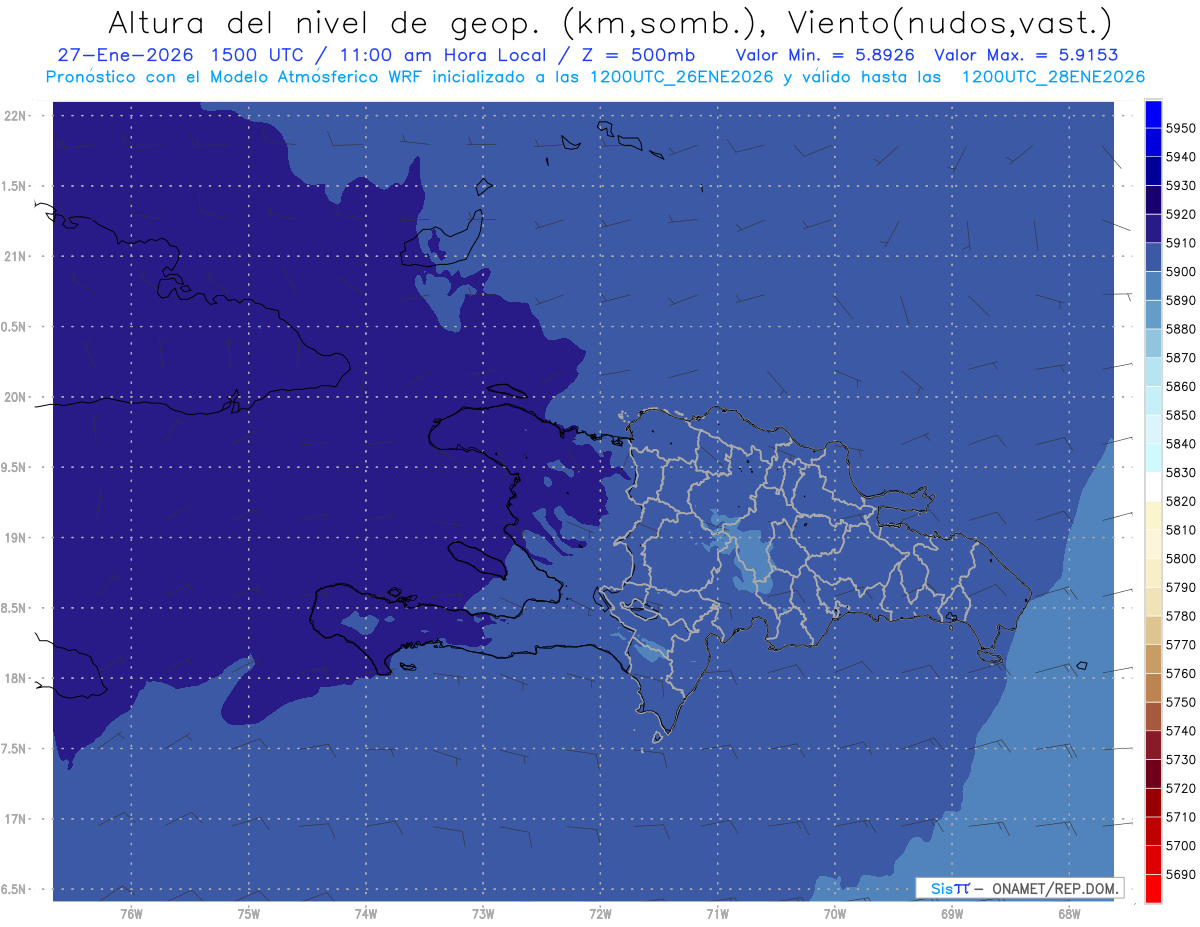1200x927 pixels.
Task: Click the '70W' longitude label
Action: coord(835,913)
